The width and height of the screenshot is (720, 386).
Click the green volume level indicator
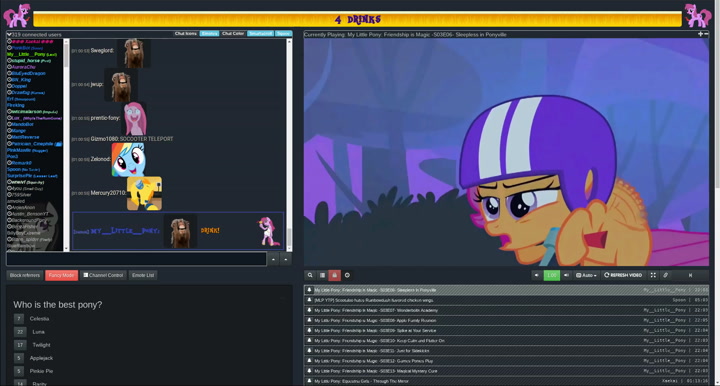point(551,275)
